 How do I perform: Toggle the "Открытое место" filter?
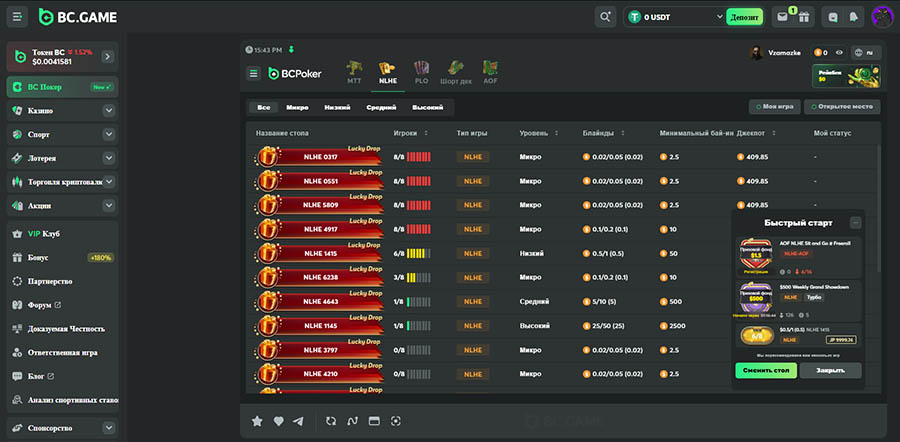pos(845,107)
